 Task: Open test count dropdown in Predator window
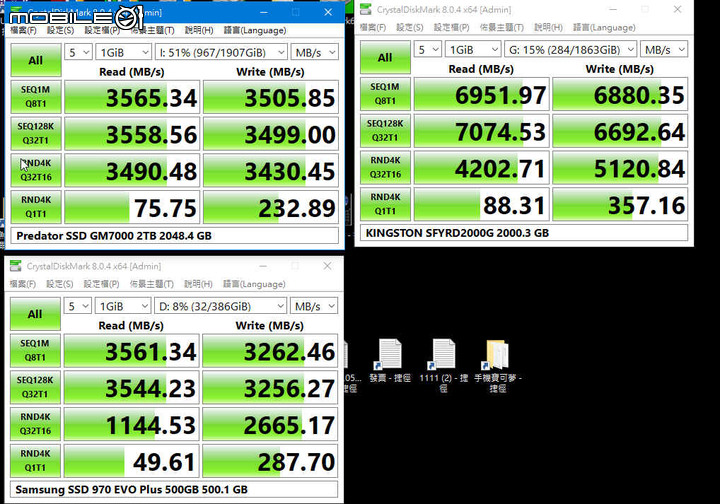(79, 52)
